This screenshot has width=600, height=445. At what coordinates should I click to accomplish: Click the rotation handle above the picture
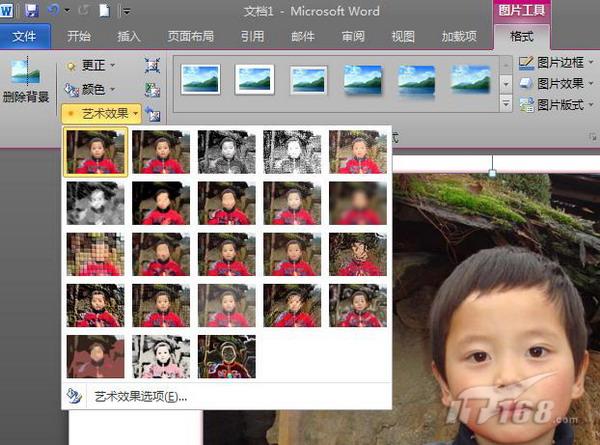[x=492, y=173]
